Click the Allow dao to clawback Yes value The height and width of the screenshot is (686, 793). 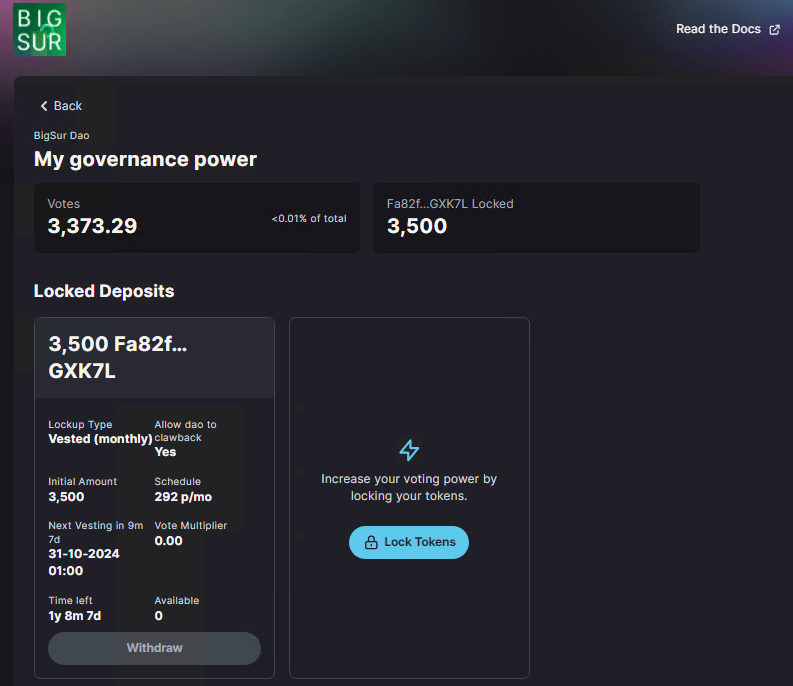165,452
